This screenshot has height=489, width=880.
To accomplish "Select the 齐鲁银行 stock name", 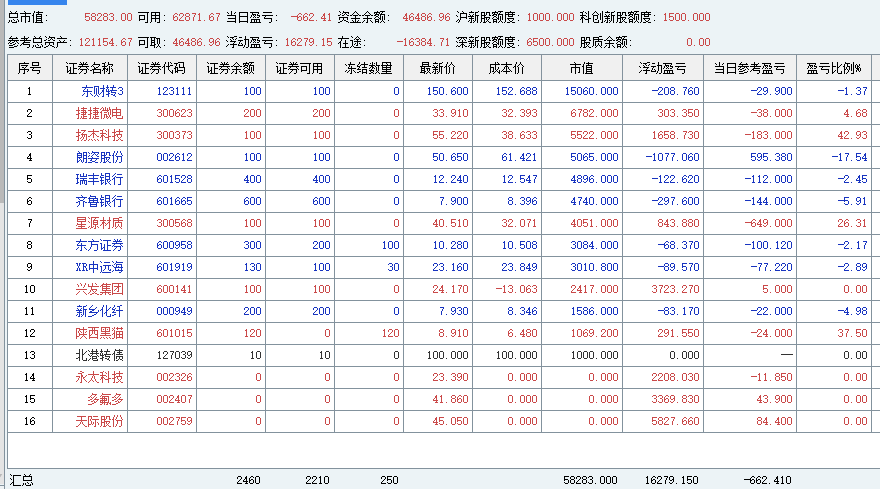I will pos(99,201).
